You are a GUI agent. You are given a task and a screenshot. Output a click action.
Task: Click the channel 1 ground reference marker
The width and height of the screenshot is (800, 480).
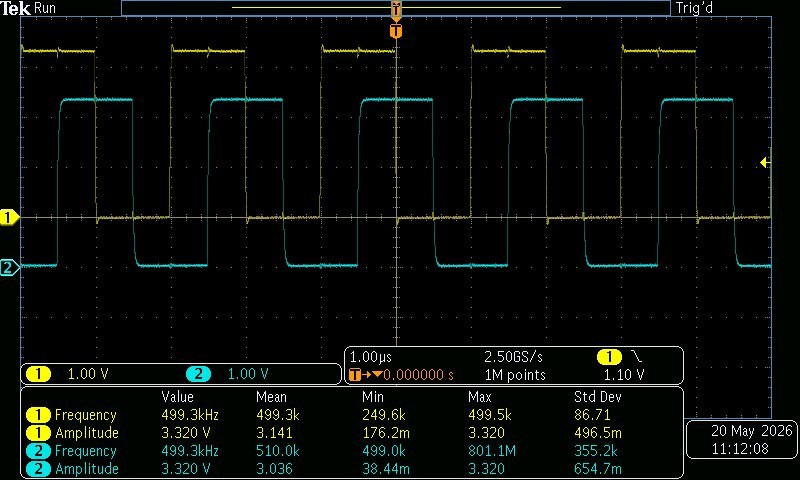click(9, 218)
